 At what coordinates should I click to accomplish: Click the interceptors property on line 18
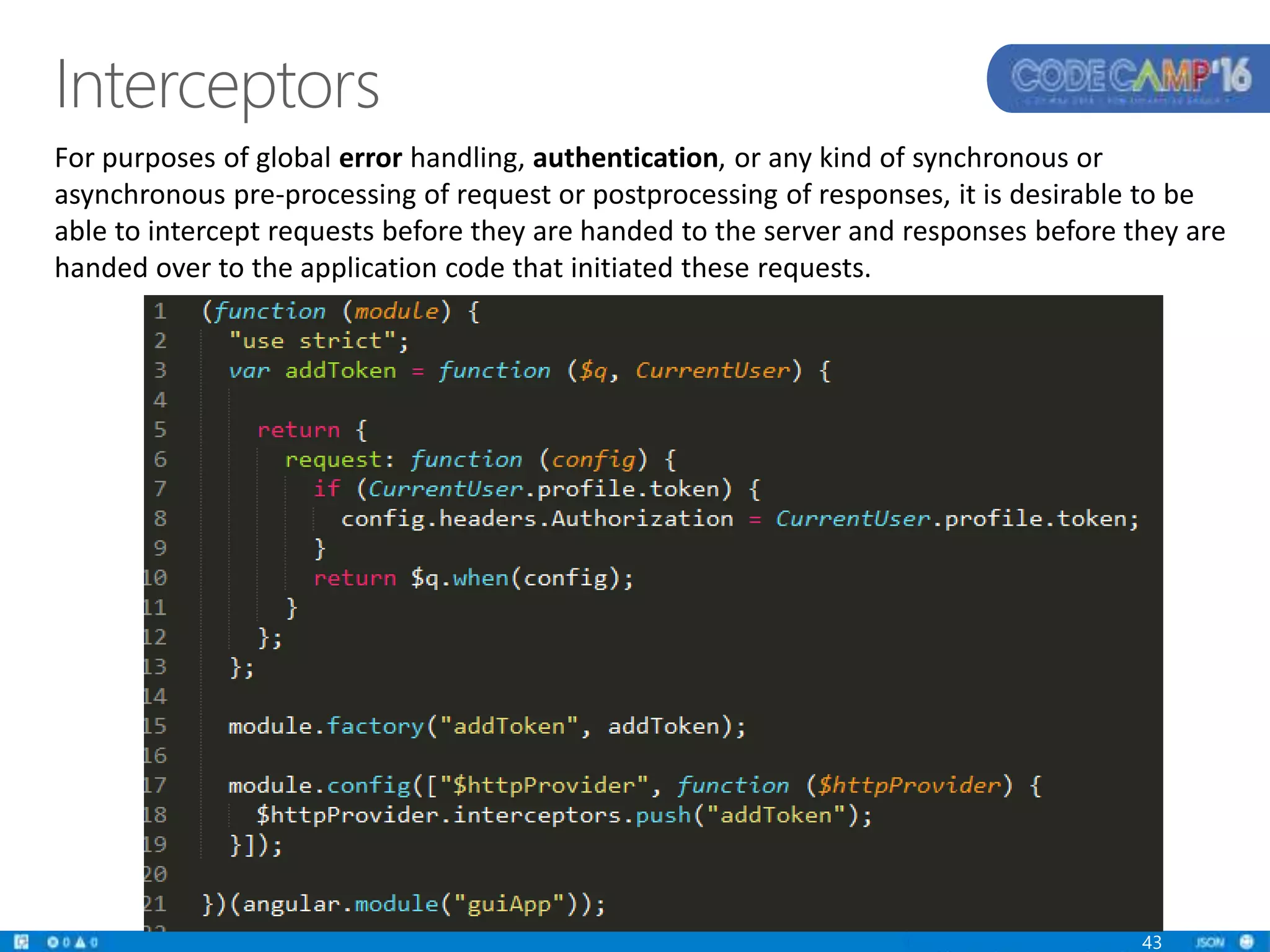pyautogui.click(x=537, y=815)
